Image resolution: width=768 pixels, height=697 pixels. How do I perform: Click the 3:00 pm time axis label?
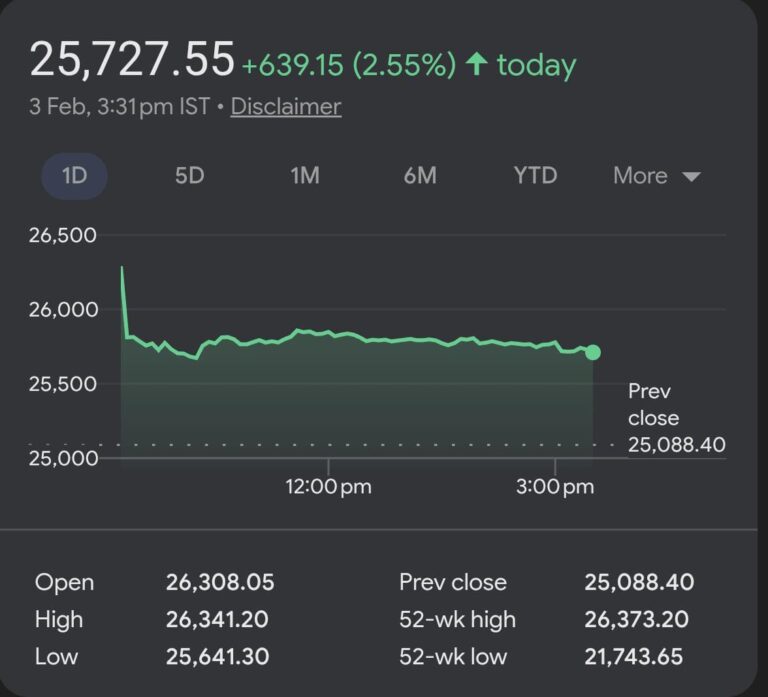point(556,487)
